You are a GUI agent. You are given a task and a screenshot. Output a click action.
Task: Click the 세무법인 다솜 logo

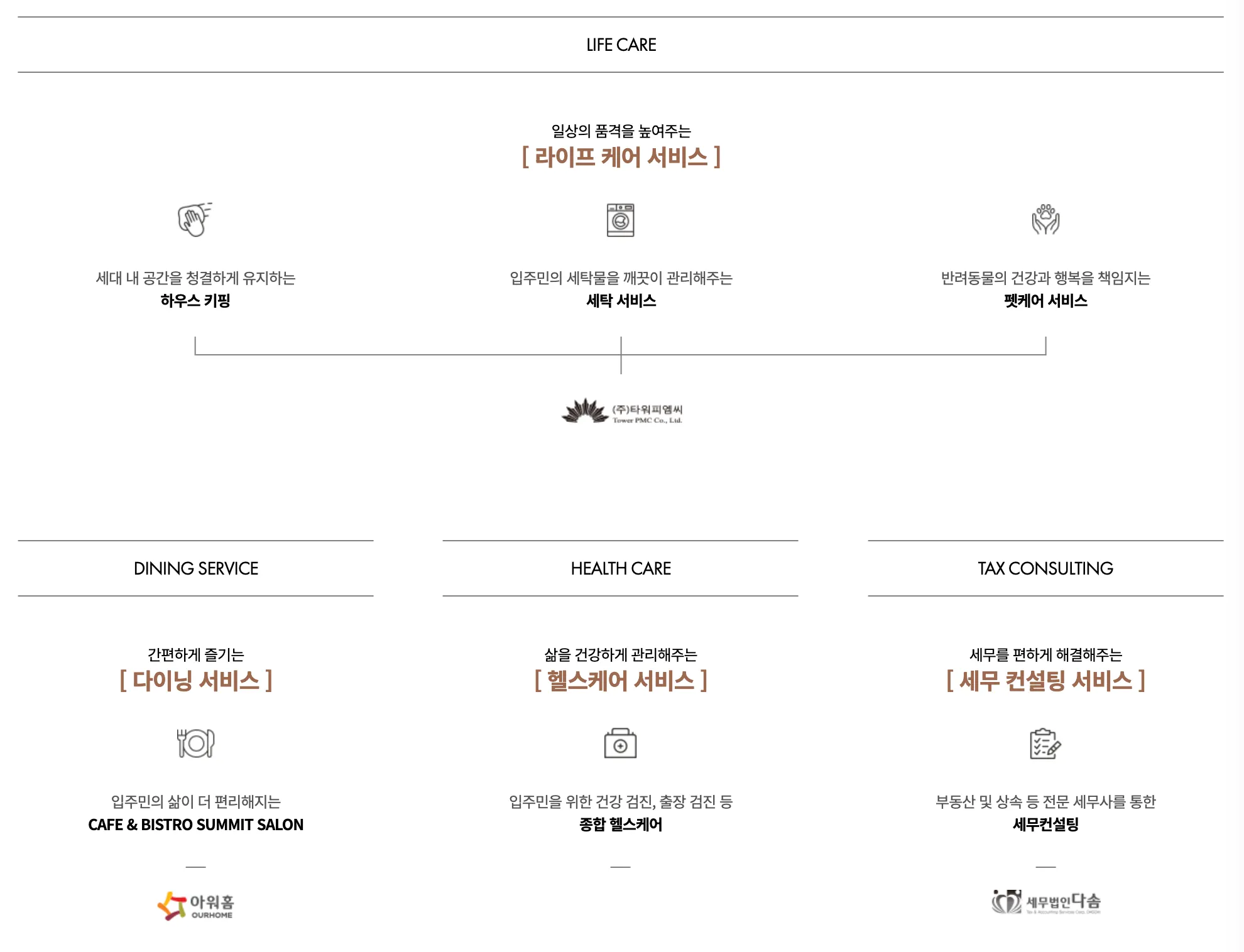coord(1046,902)
